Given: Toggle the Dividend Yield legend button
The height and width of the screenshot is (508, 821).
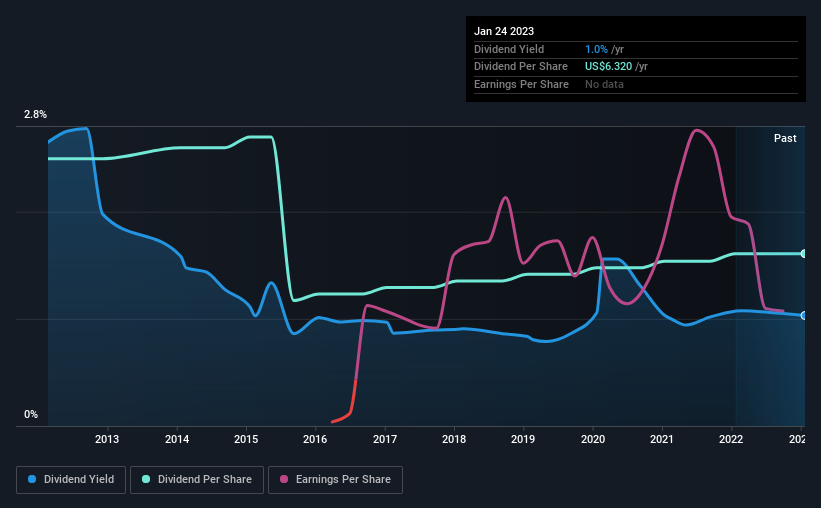Looking at the screenshot, I should coord(71,480).
